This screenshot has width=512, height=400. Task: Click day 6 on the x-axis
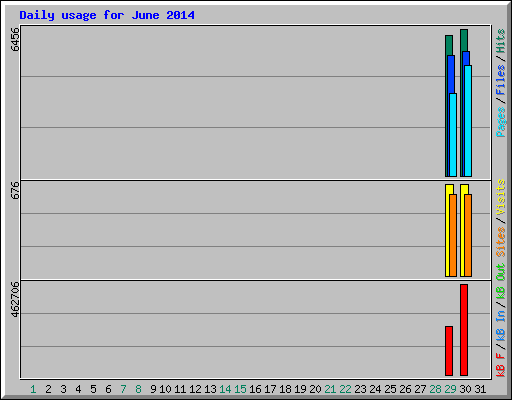pyautogui.click(x=108, y=389)
